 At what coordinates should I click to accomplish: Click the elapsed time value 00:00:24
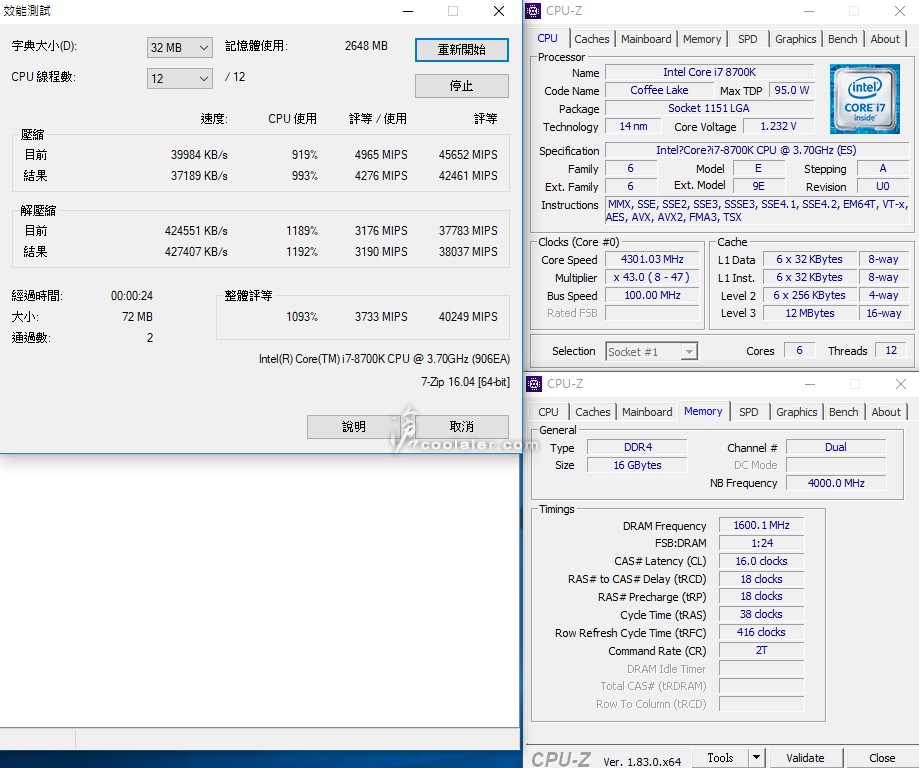click(132, 296)
